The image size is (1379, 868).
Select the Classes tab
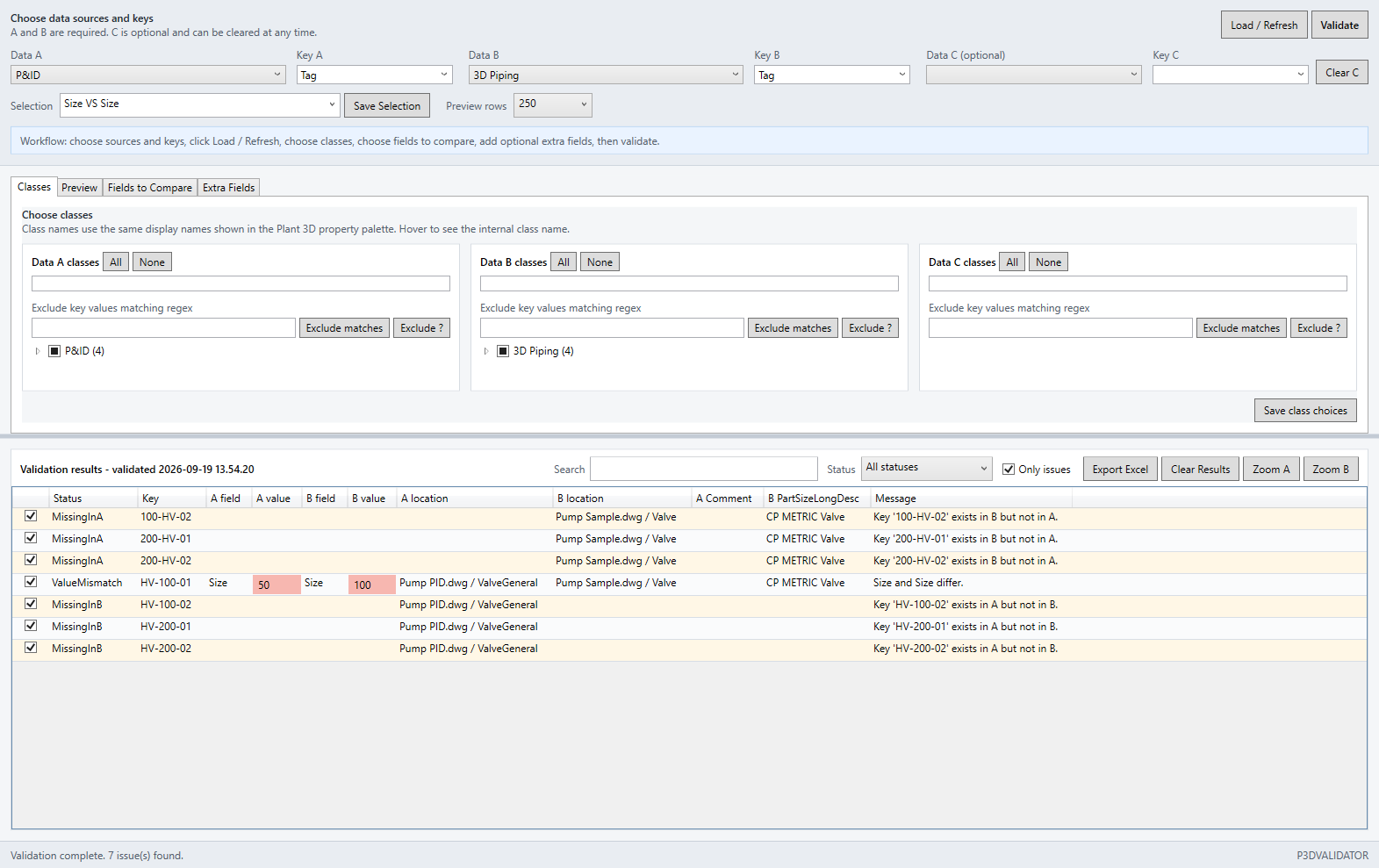coord(34,187)
